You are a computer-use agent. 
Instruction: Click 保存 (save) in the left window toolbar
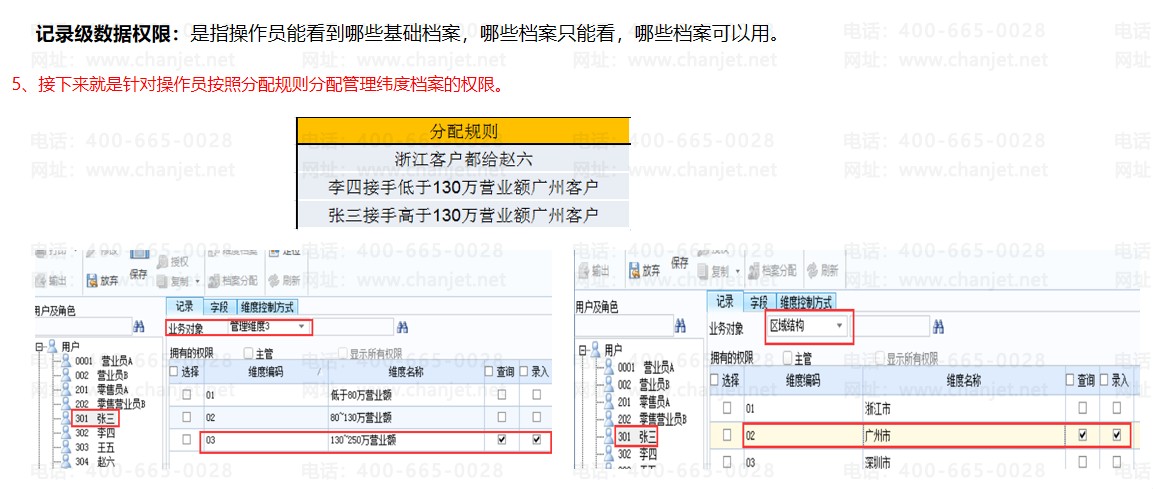138,275
